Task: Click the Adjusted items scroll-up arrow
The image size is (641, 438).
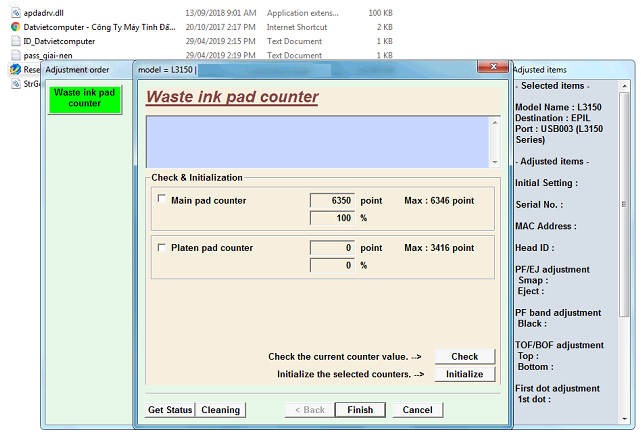Action: pos(624,86)
